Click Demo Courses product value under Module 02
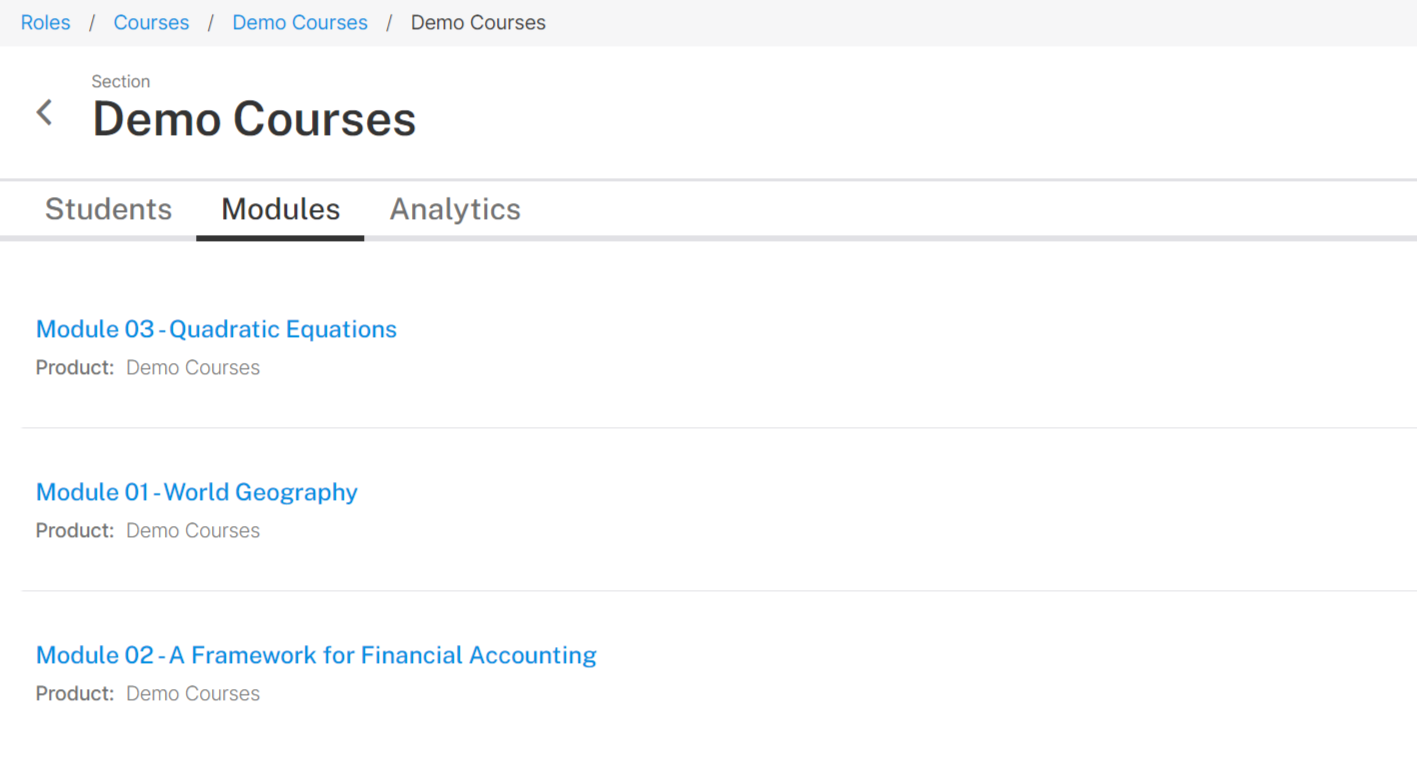 coord(193,693)
